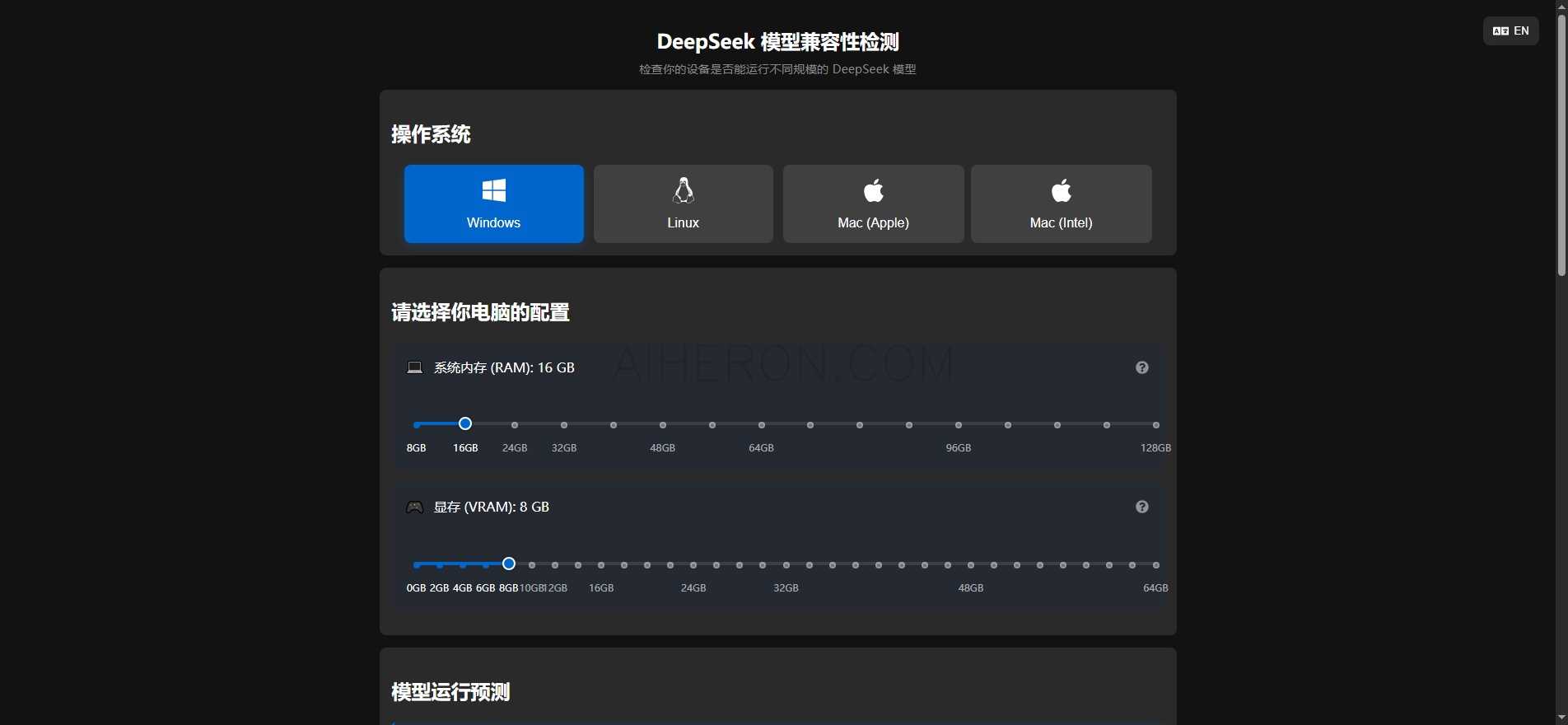The height and width of the screenshot is (725, 1568).
Task: Set RAM slider to the 64GB mark
Action: tap(762, 425)
